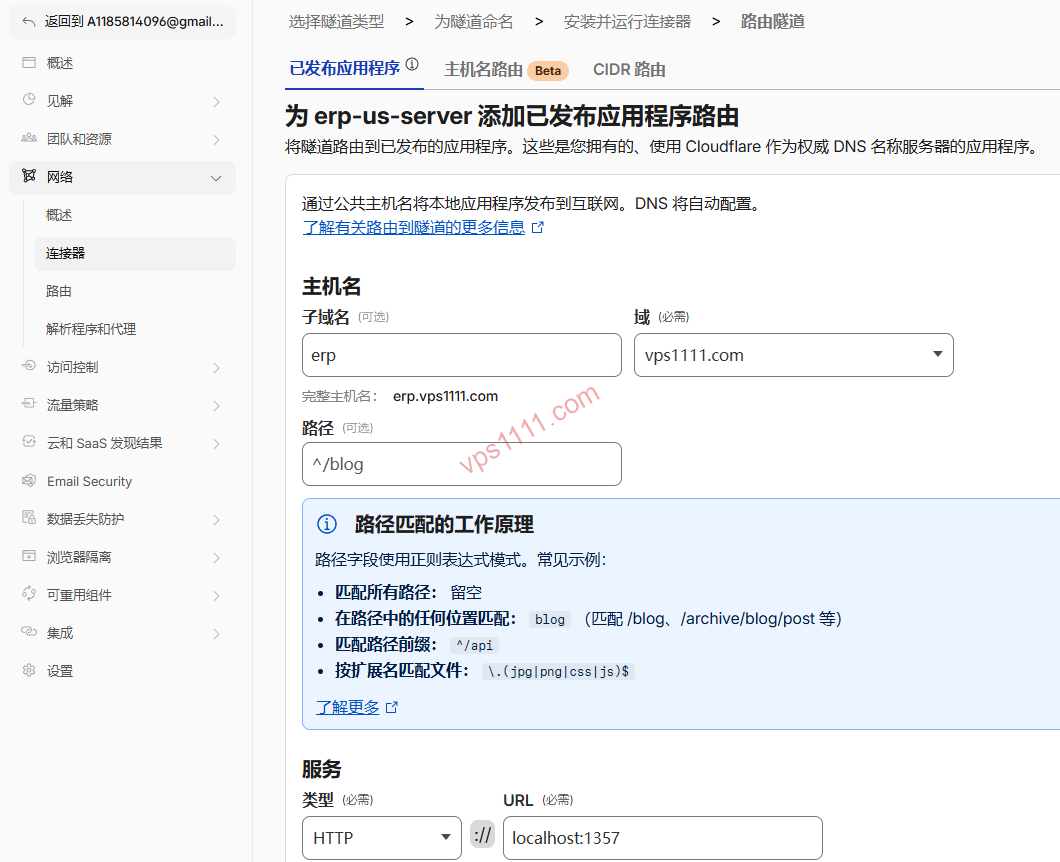Viewport: 1060px width, 862px height.
Task: Click the 团队和资源 people icon
Action: click(x=29, y=138)
